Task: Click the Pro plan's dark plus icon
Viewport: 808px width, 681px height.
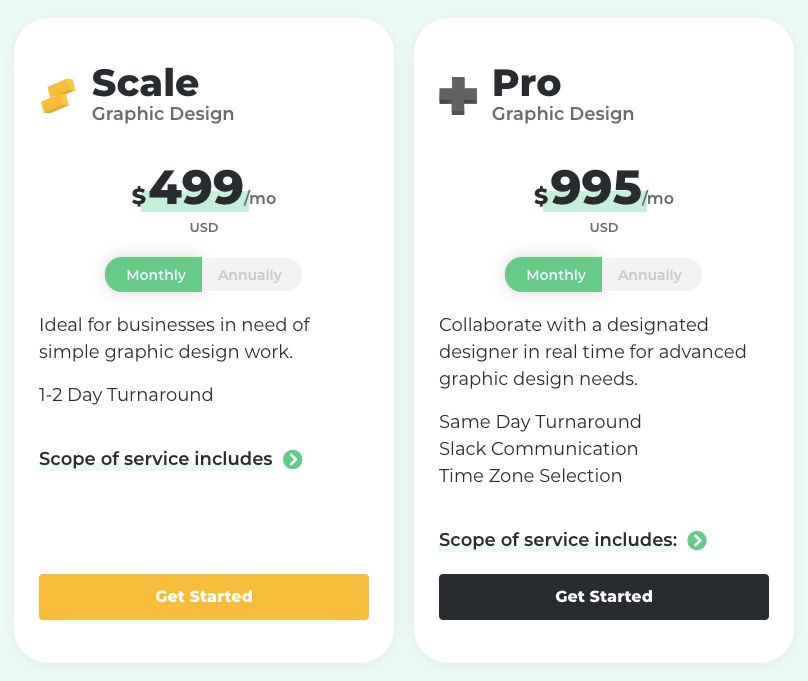Action: [457, 95]
